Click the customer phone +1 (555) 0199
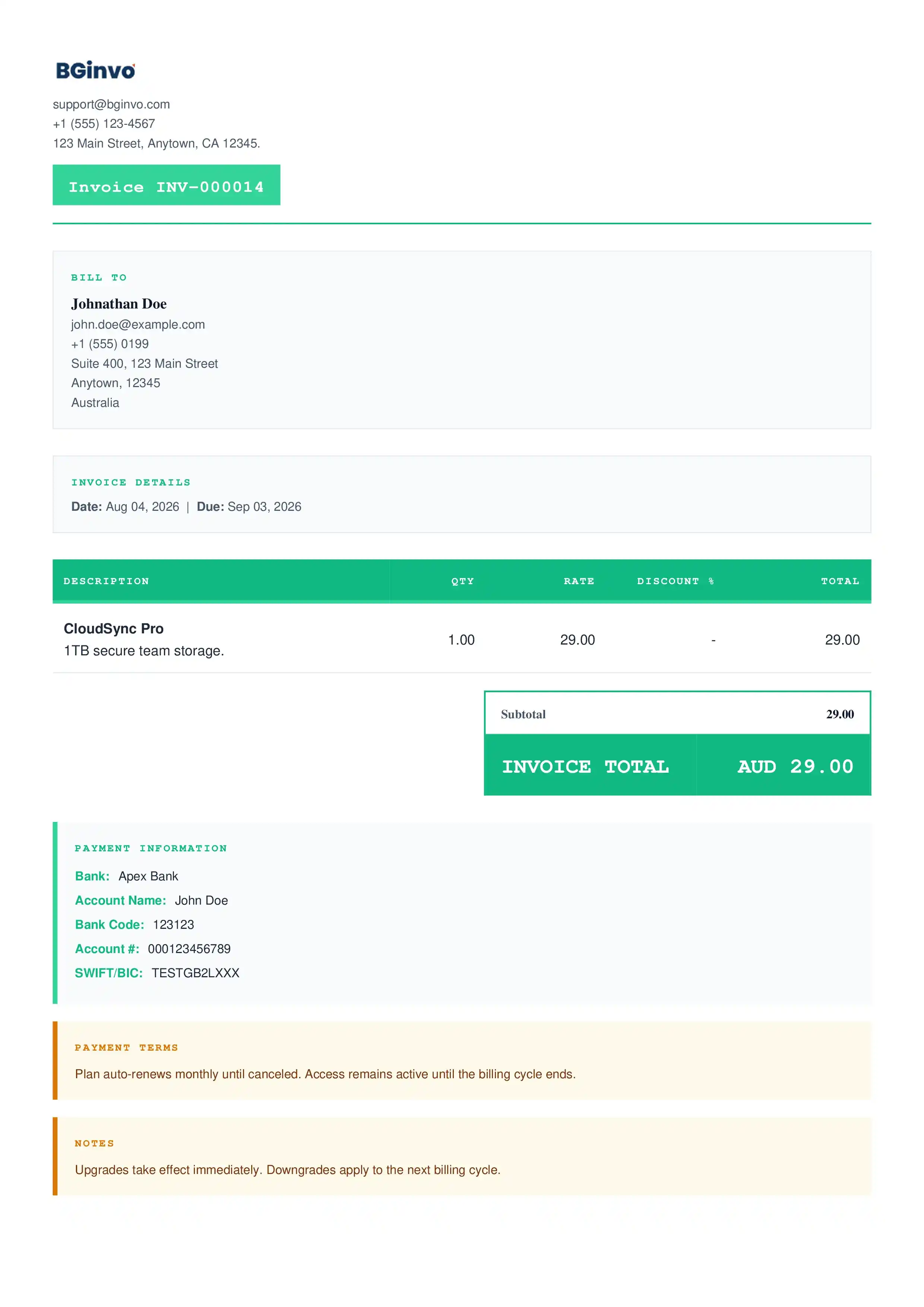924x1307 pixels. [110, 344]
